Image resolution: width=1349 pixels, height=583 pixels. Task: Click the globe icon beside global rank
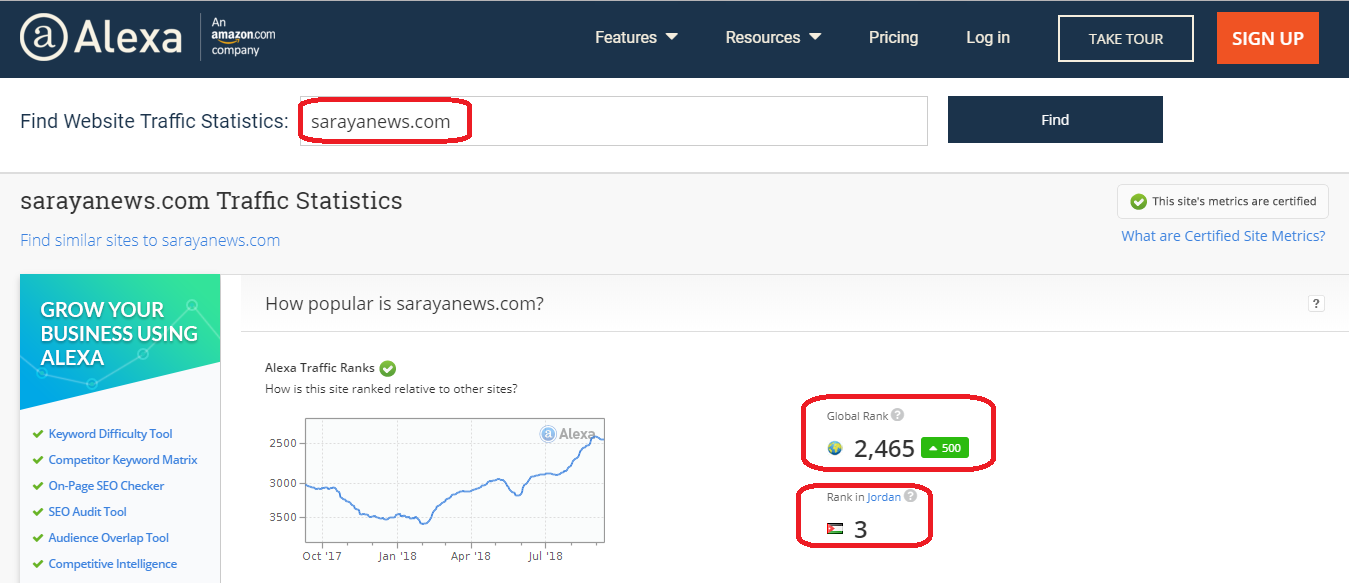pos(835,449)
